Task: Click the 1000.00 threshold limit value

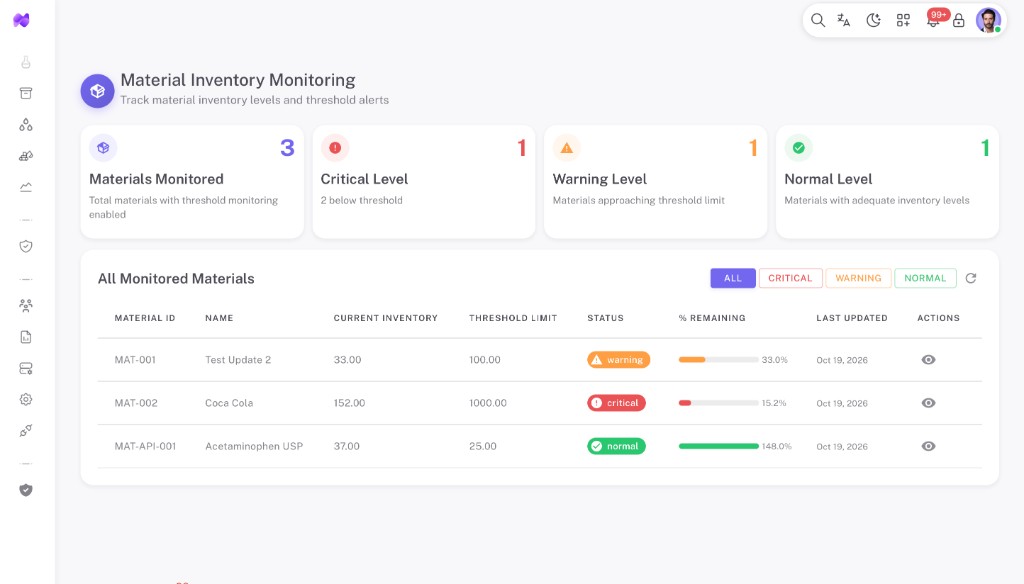Action: tap(488, 403)
